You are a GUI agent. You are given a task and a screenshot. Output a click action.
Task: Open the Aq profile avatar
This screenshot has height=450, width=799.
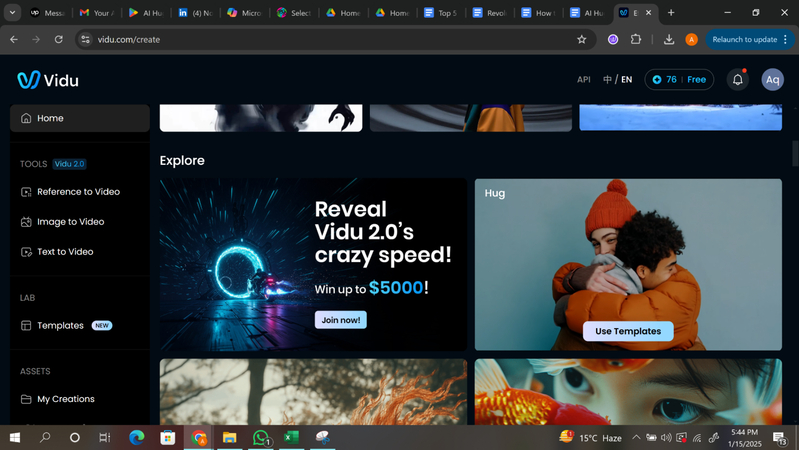pyautogui.click(x=773, y=80)
